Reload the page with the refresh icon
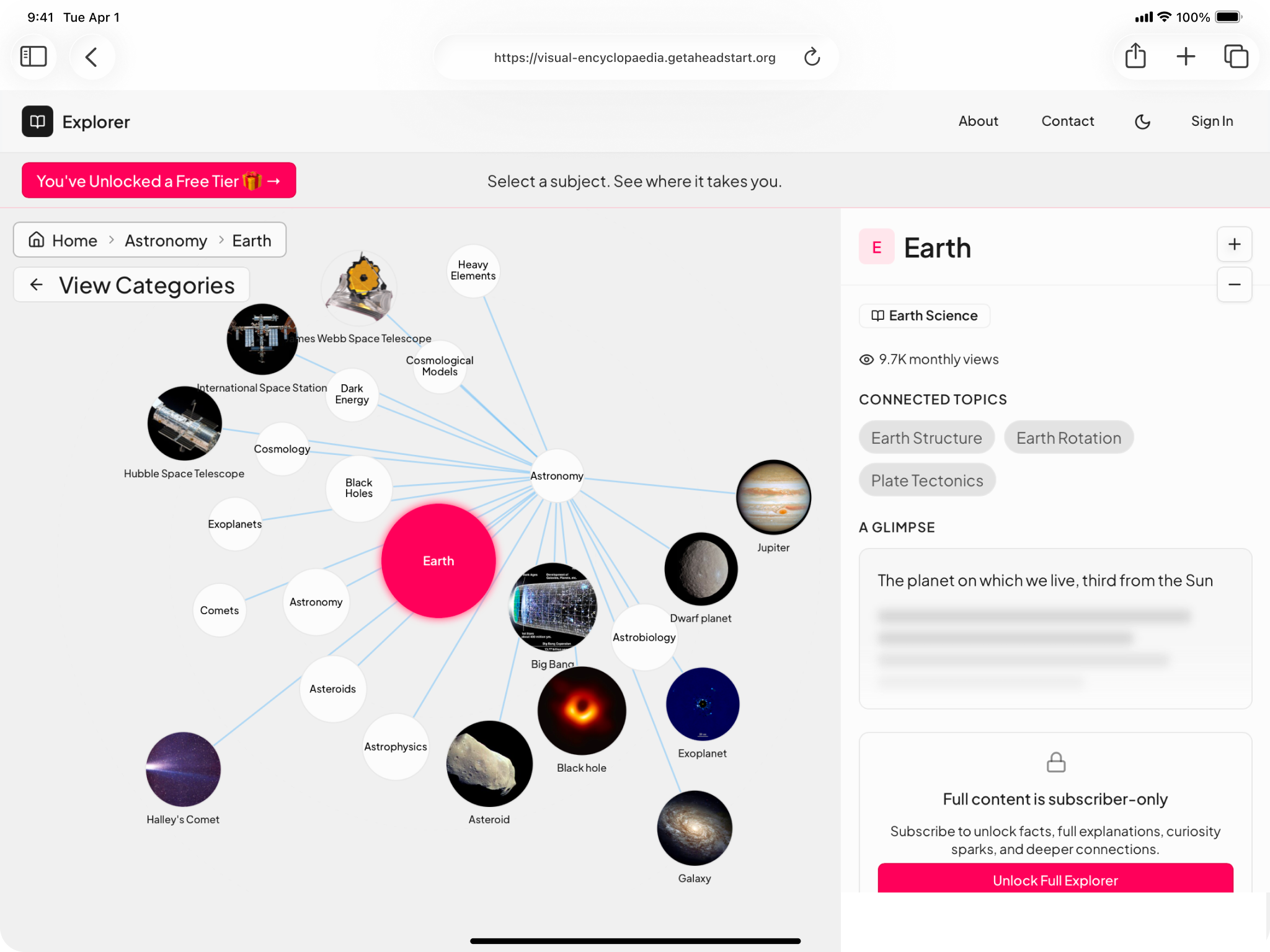This screenshot has width=1270, height=952. pos(812,57)
